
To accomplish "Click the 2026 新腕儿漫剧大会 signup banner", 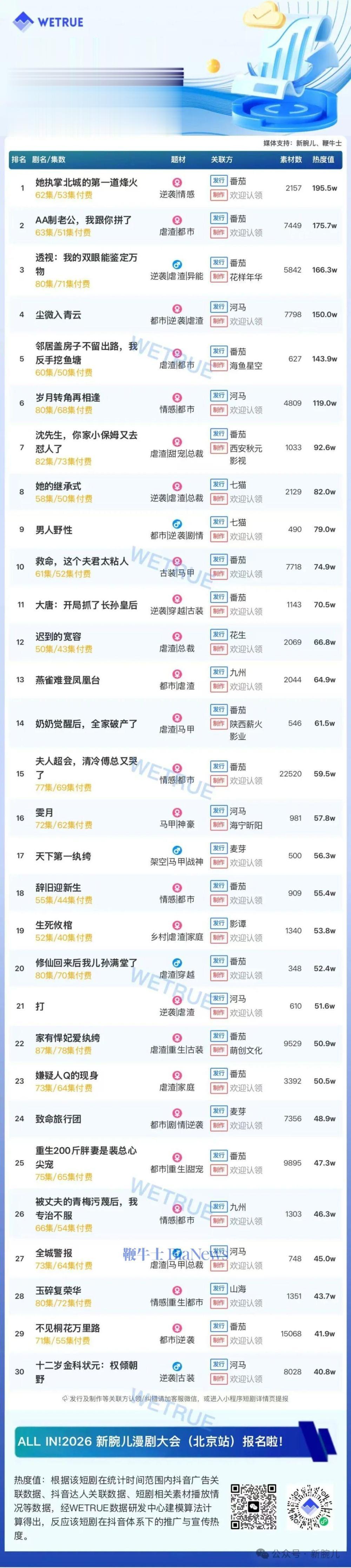I will (x=175, y=1441).
